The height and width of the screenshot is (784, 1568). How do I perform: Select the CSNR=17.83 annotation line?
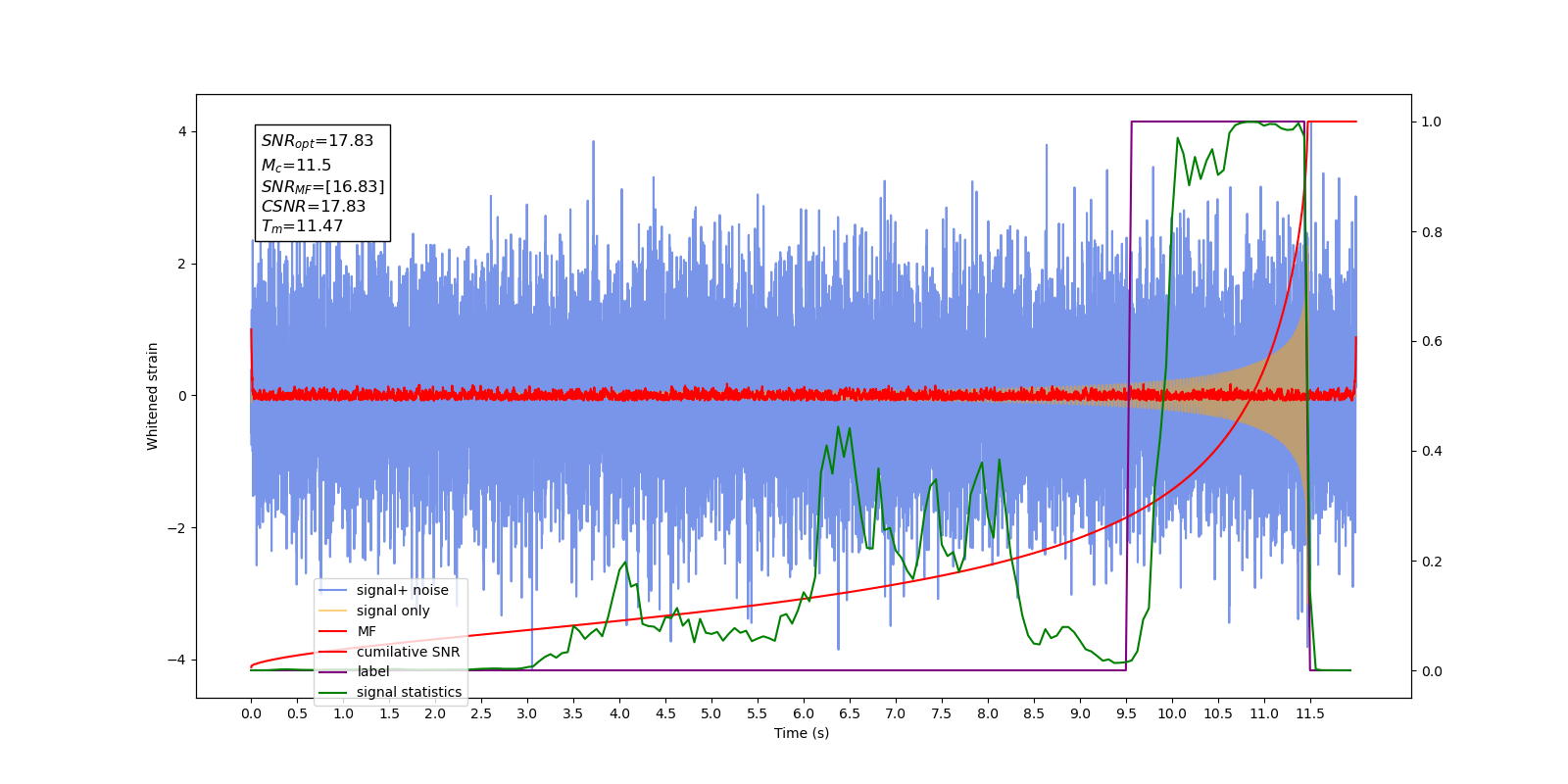tap(313, 207)
